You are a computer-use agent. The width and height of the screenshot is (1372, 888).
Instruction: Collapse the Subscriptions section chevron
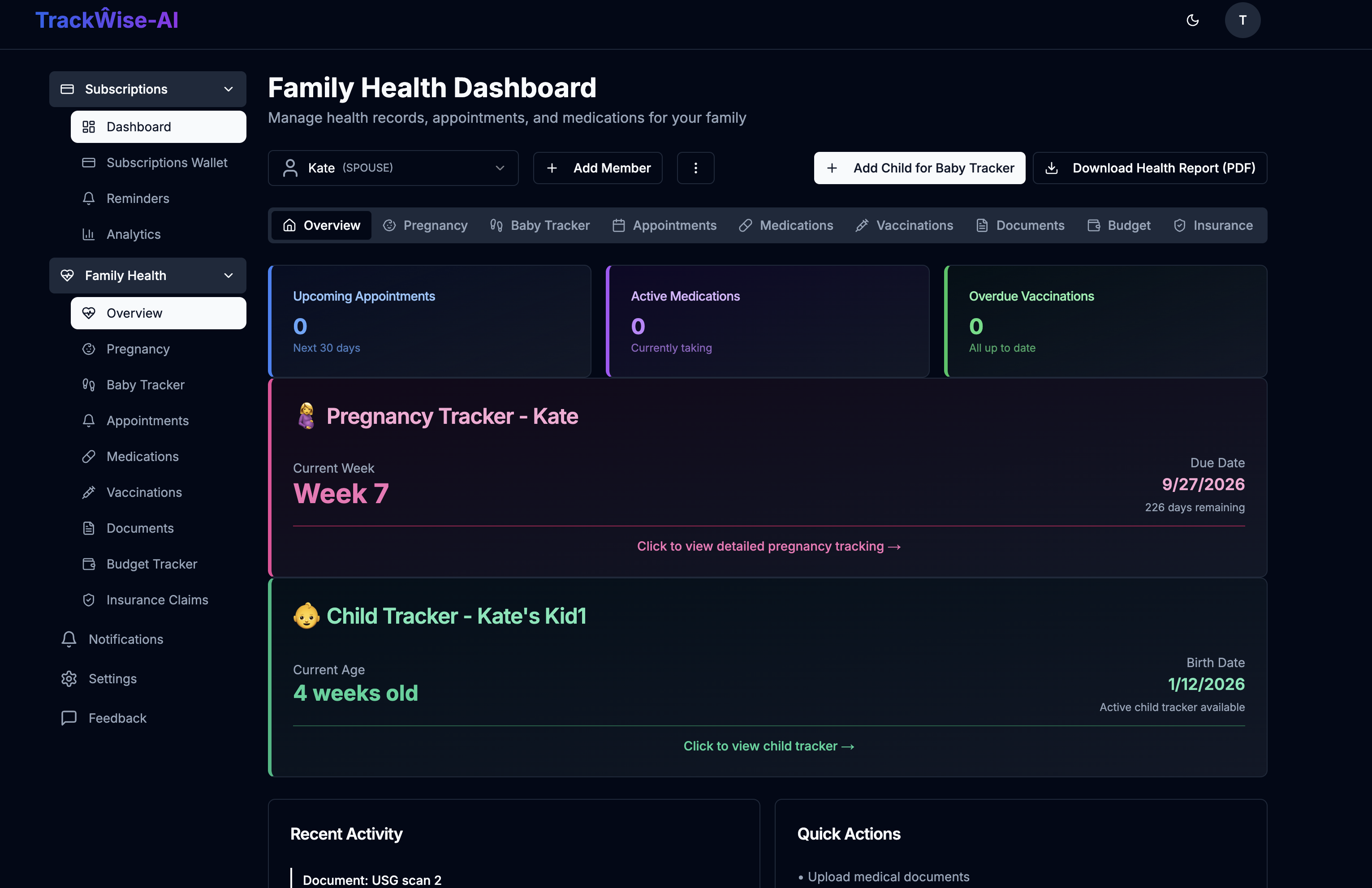click(x=228, y=89)
